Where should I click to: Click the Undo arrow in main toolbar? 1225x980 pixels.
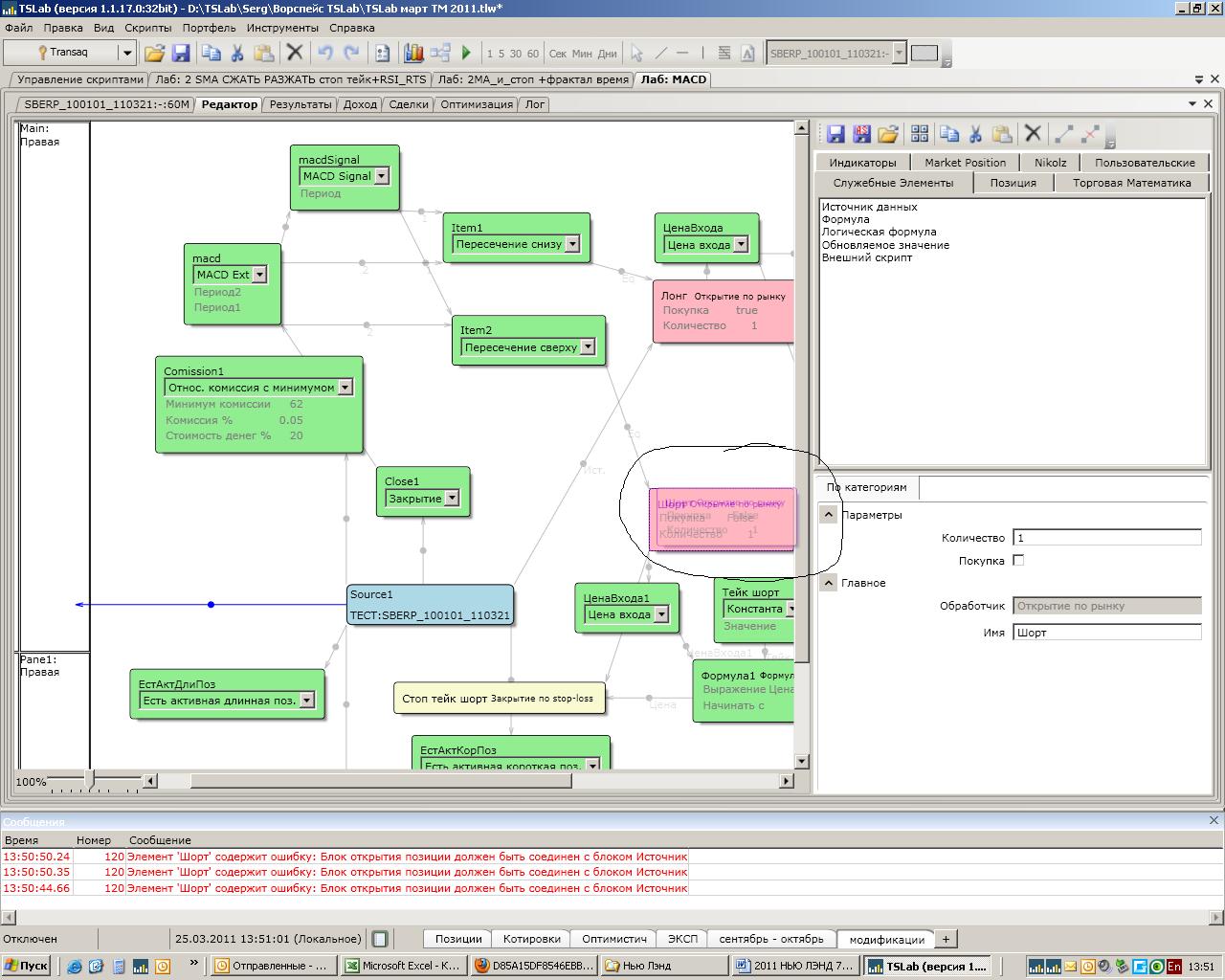click(x=325, y=54)
